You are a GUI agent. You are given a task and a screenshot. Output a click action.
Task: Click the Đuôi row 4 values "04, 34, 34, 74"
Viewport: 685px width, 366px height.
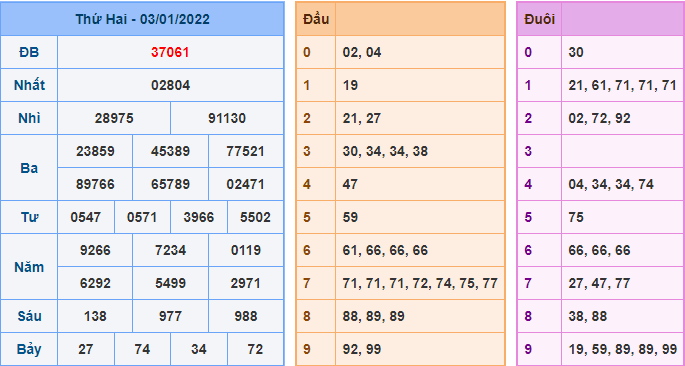point(611,184)
